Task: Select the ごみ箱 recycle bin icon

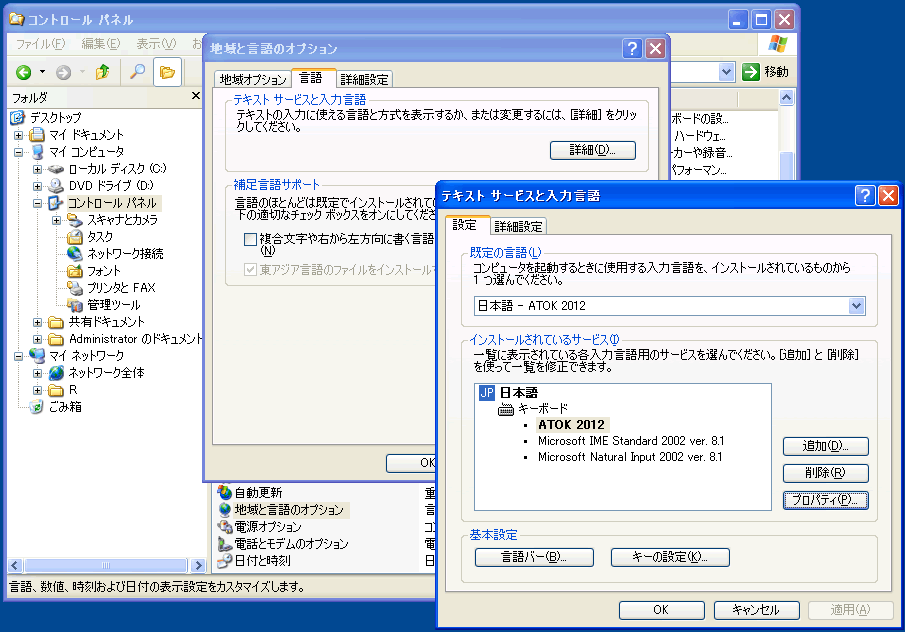Action: pos(36,407)
